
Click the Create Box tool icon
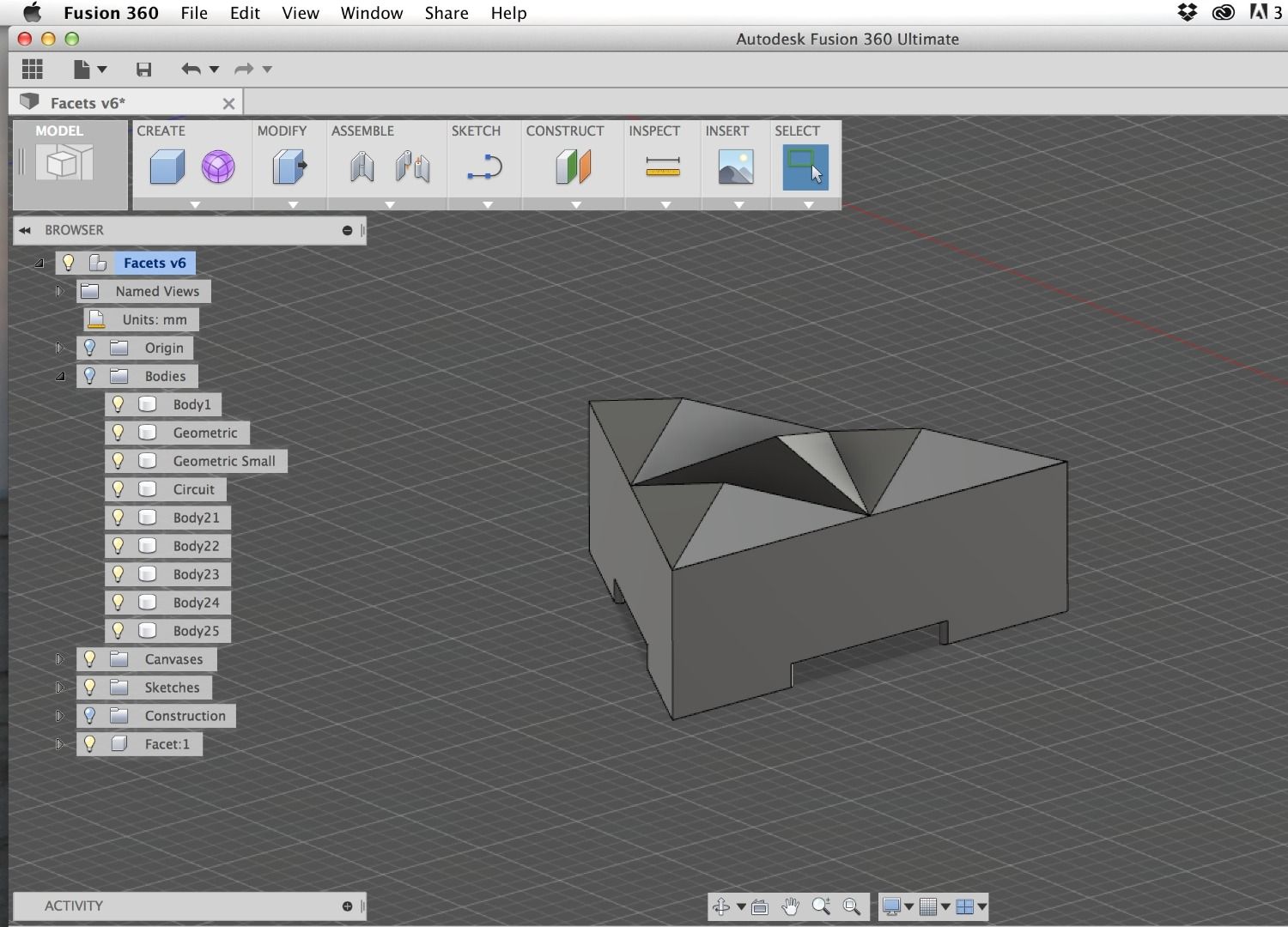[x=167, y=167]
